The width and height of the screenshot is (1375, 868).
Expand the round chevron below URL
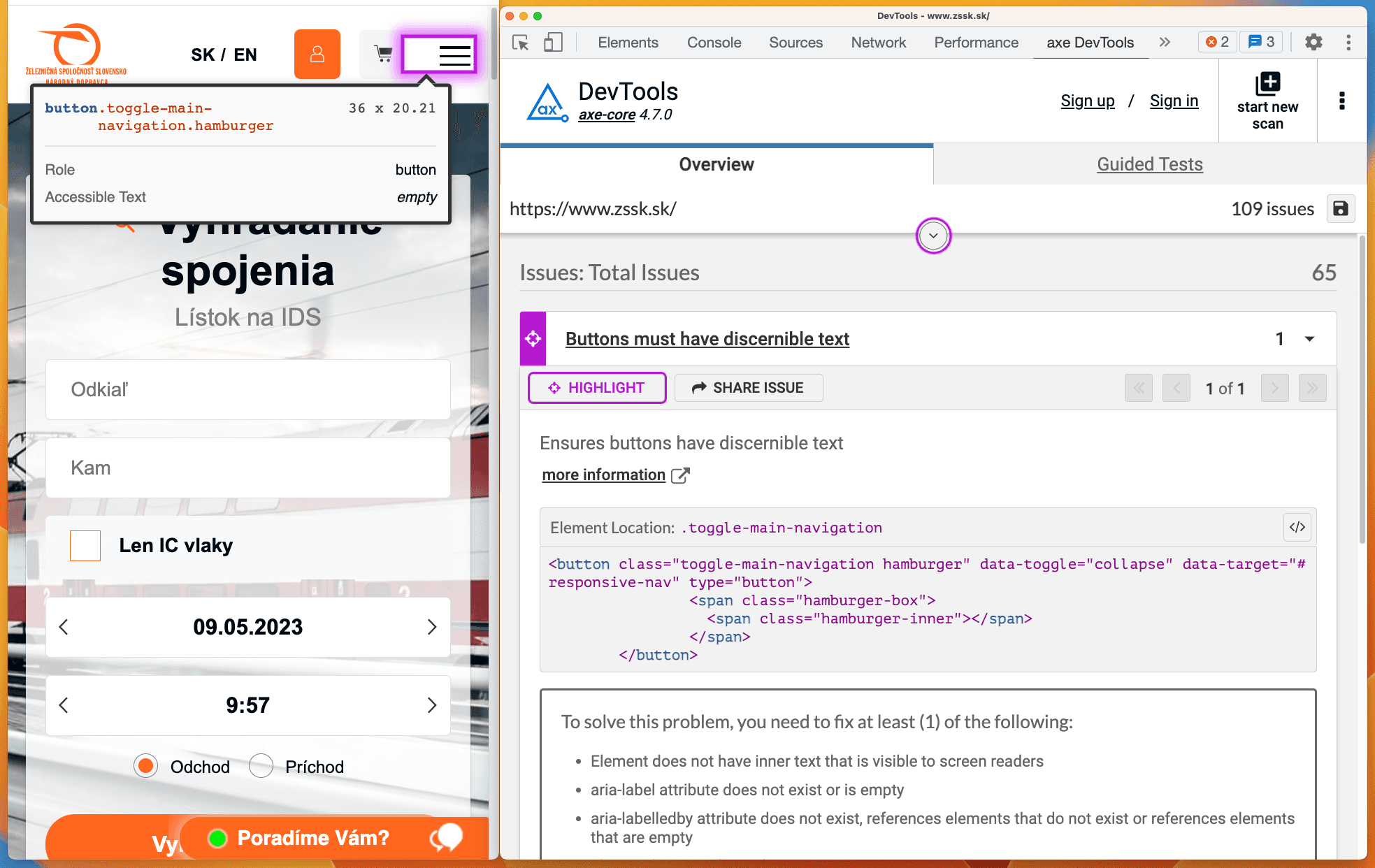(933, 236)
